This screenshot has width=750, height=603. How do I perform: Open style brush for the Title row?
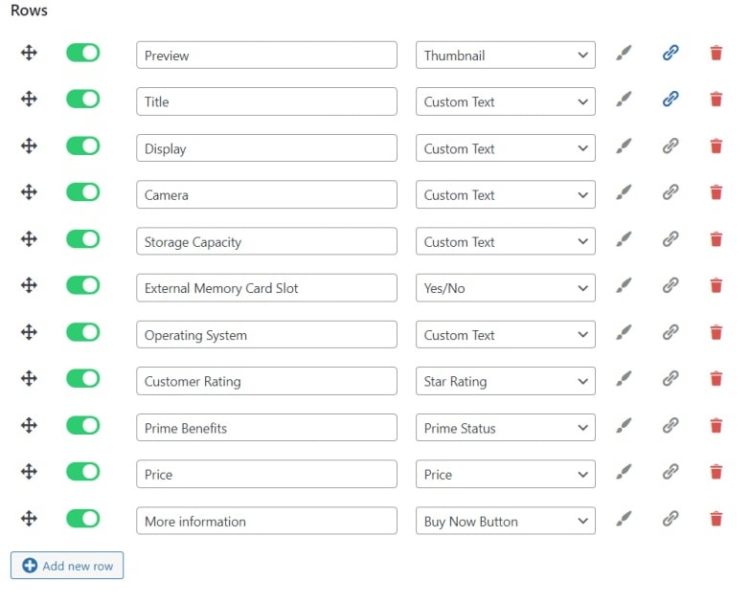pyautogui.click(x=624, y=99)
